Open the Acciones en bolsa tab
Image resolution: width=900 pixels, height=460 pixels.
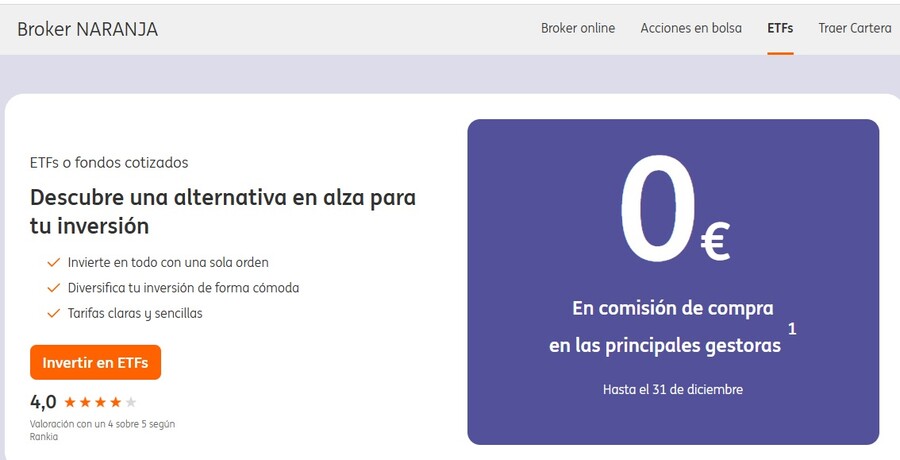click(691, 28)
